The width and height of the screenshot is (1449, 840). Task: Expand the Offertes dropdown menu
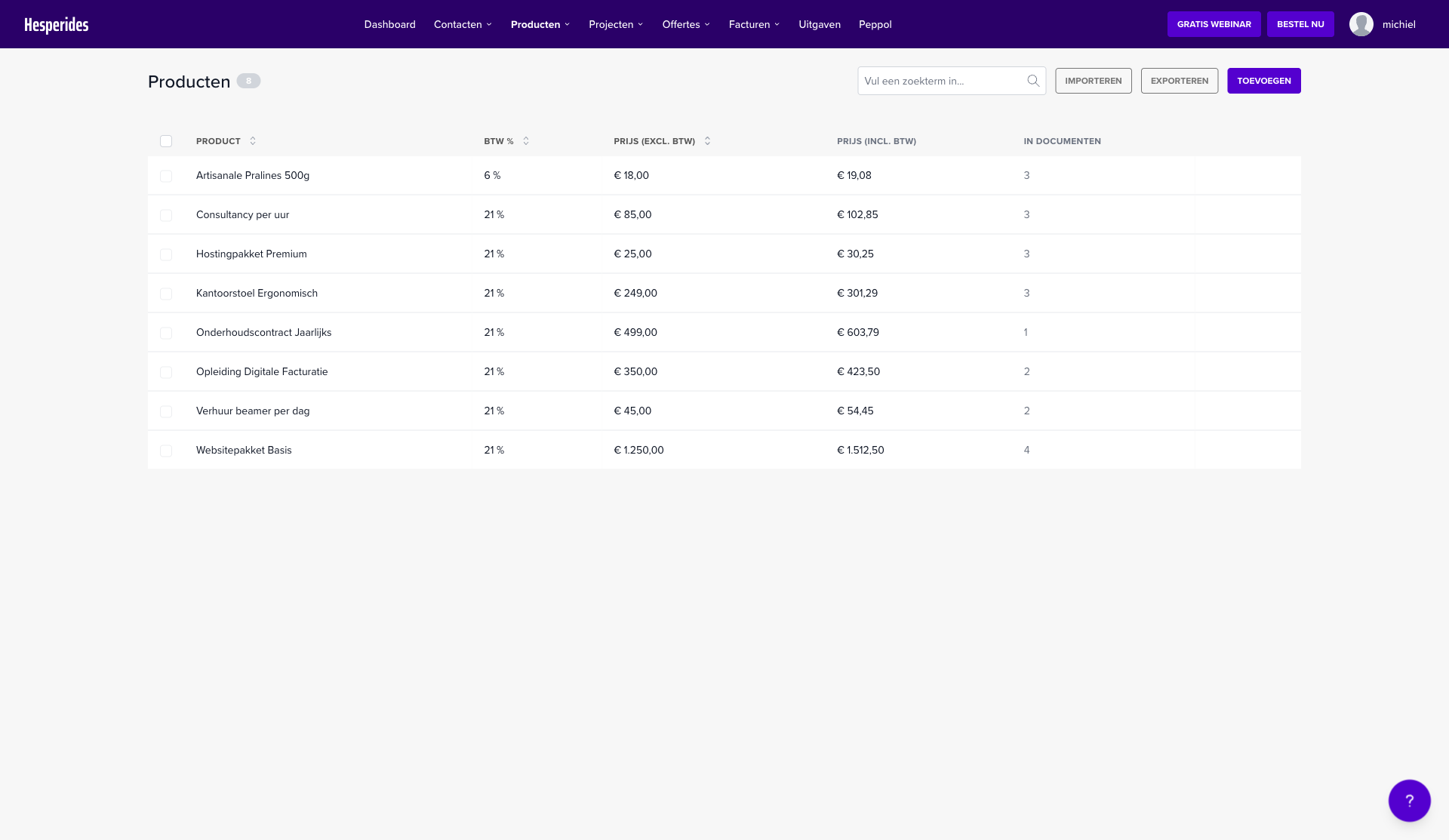[686, 24]
